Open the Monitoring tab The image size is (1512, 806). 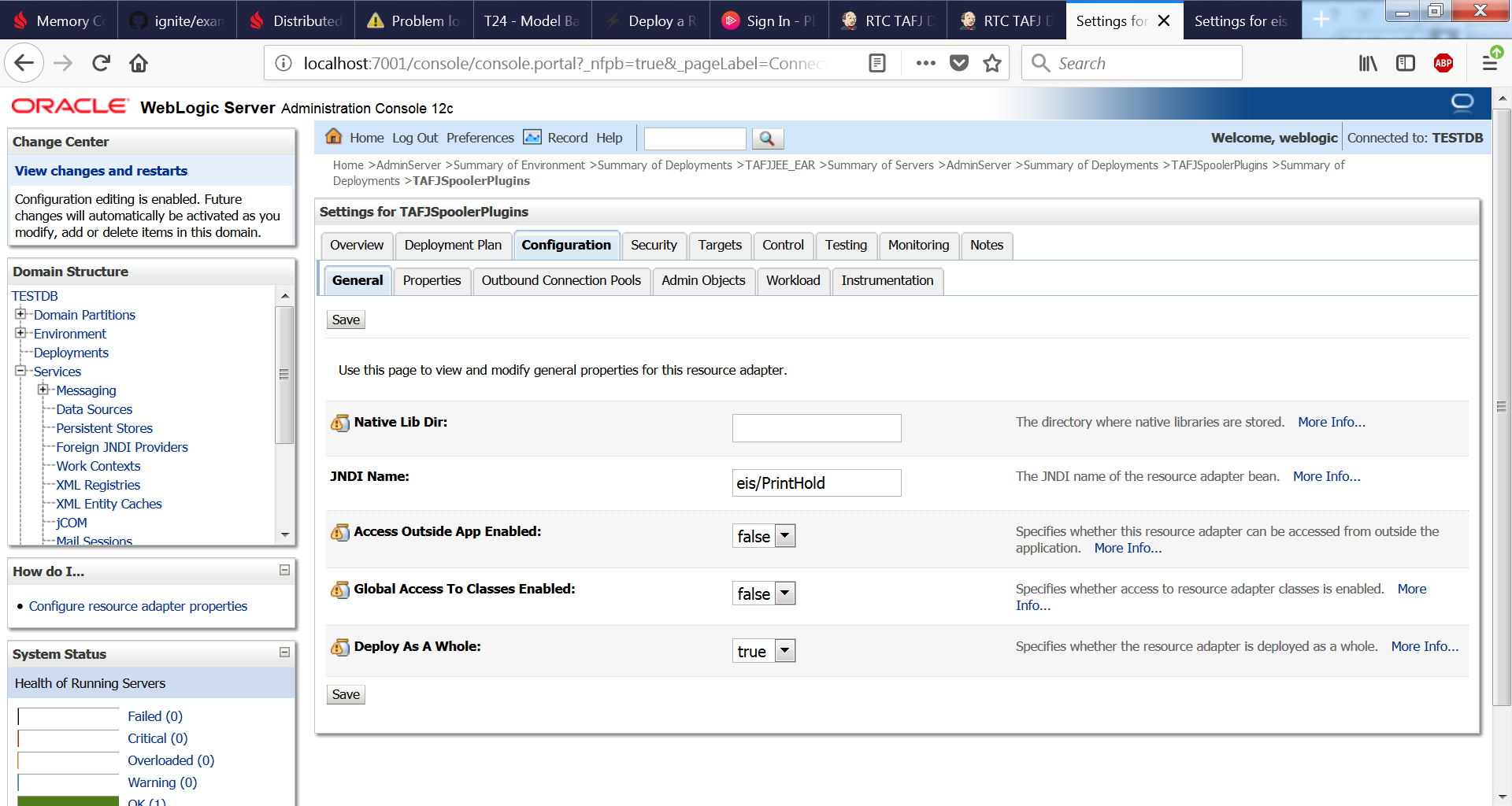tap(918, 245)
